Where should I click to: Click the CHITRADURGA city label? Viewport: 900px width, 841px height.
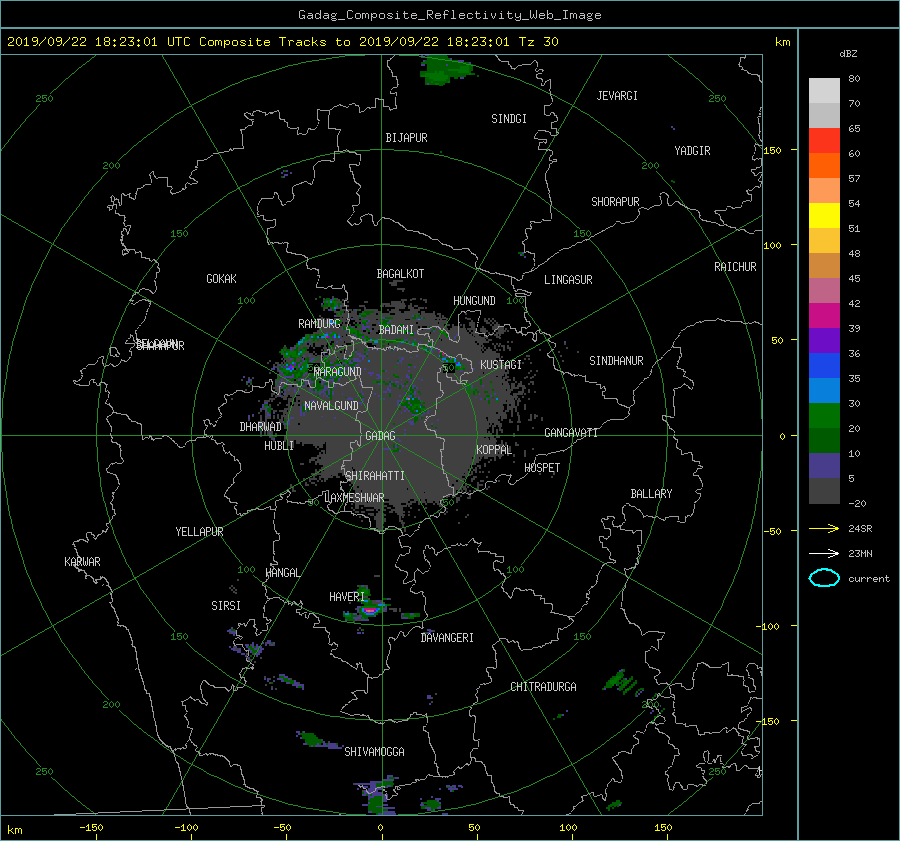[x=544, y=687]
